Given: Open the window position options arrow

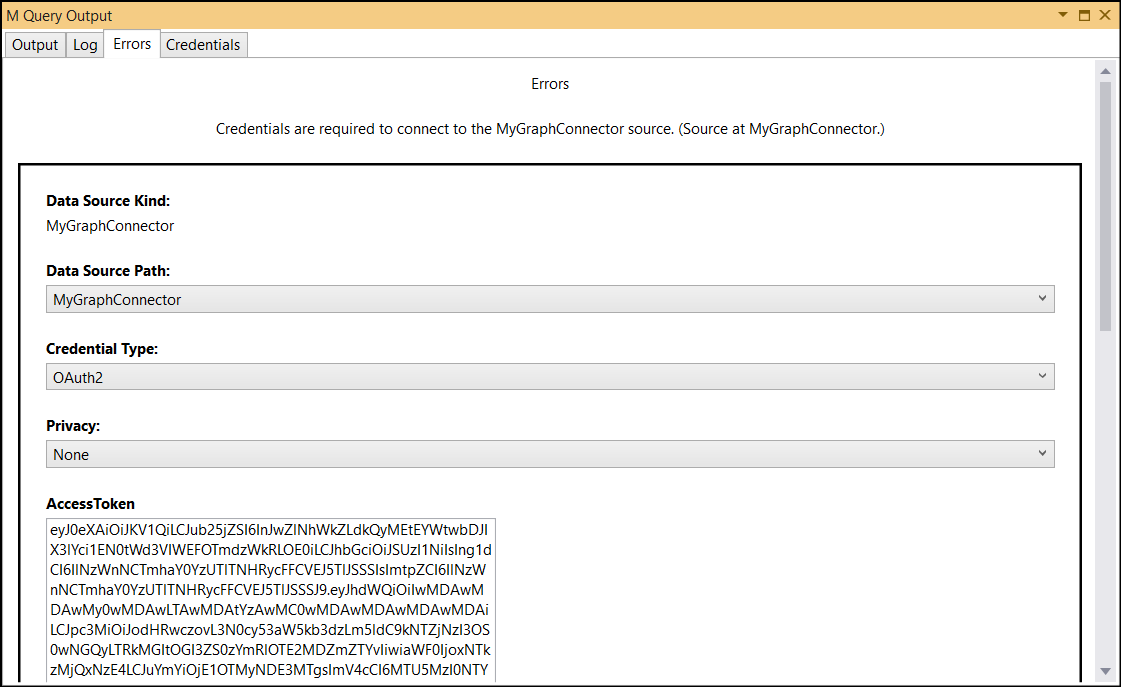Looking at the screenshot, I should click(x=1063, y=15).
